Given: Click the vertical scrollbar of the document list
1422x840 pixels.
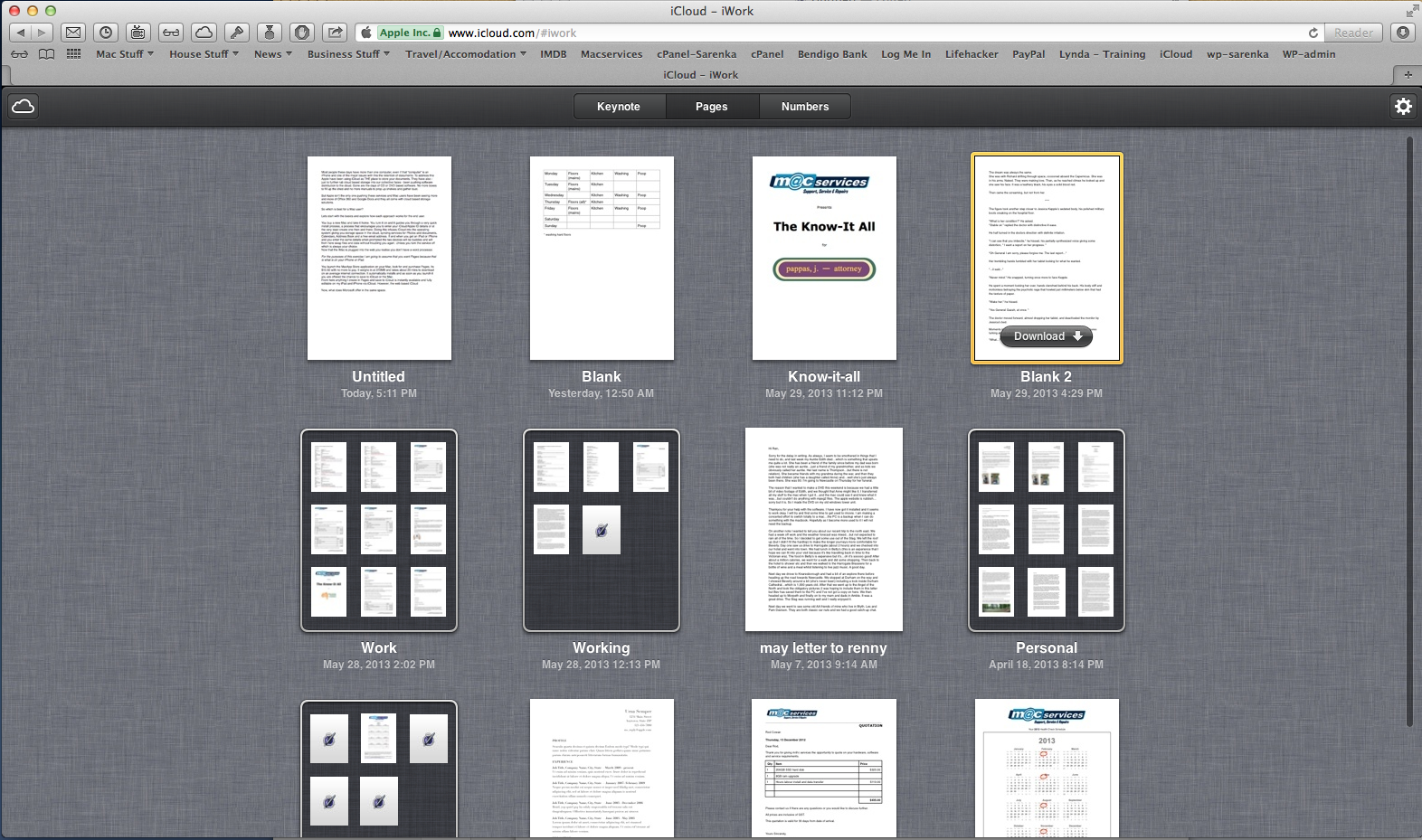Looking at the screenshot, I should (1409, 432).
